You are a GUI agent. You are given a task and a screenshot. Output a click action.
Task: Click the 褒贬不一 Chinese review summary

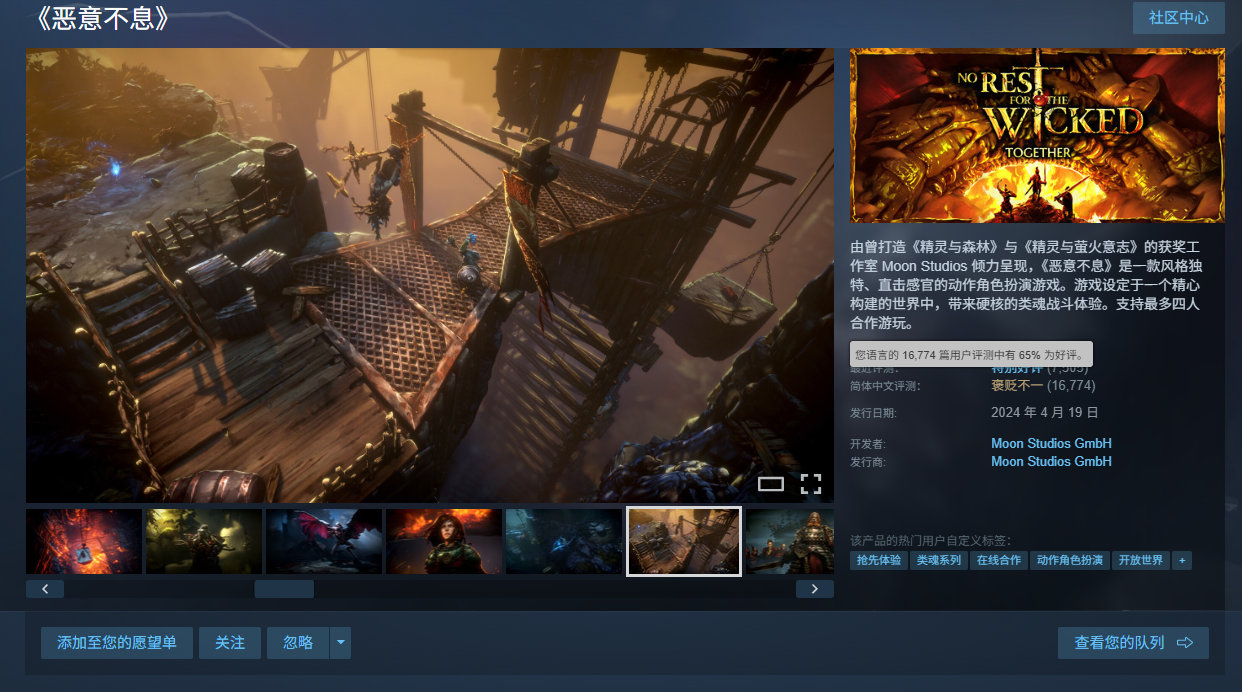pyautogui.click(x=1017, y=385)
